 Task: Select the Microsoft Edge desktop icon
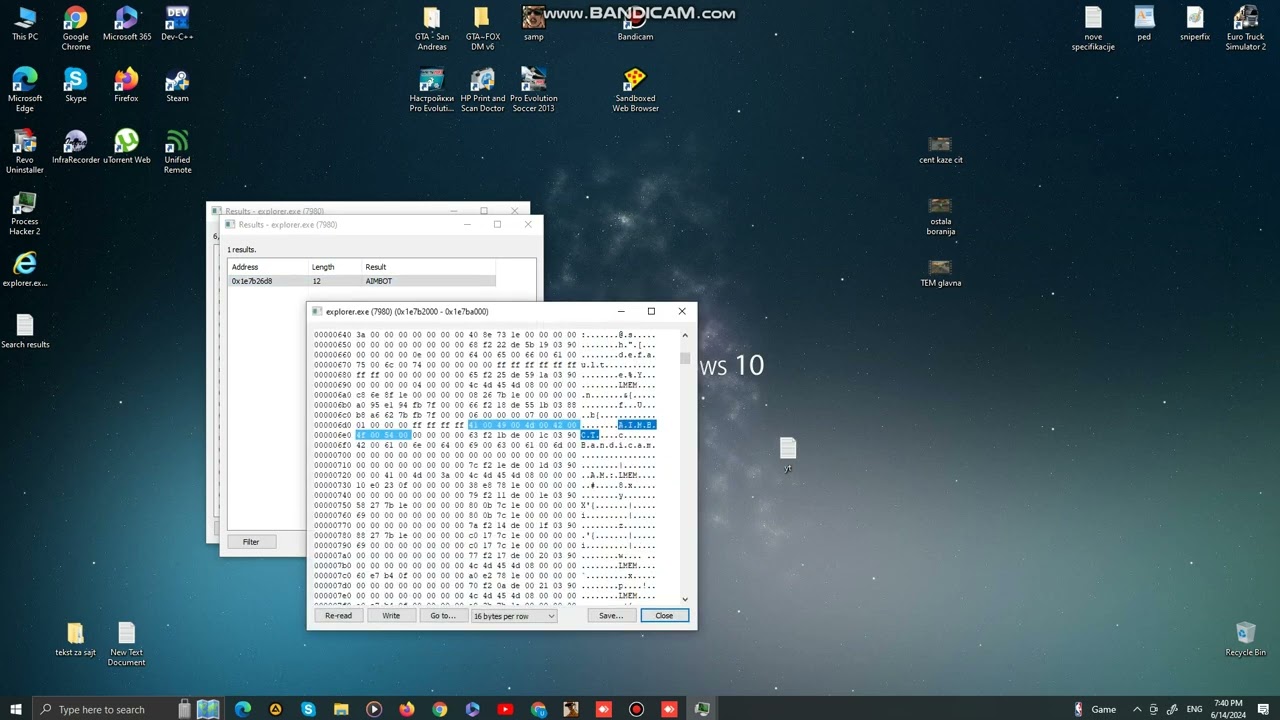(25, 90)
